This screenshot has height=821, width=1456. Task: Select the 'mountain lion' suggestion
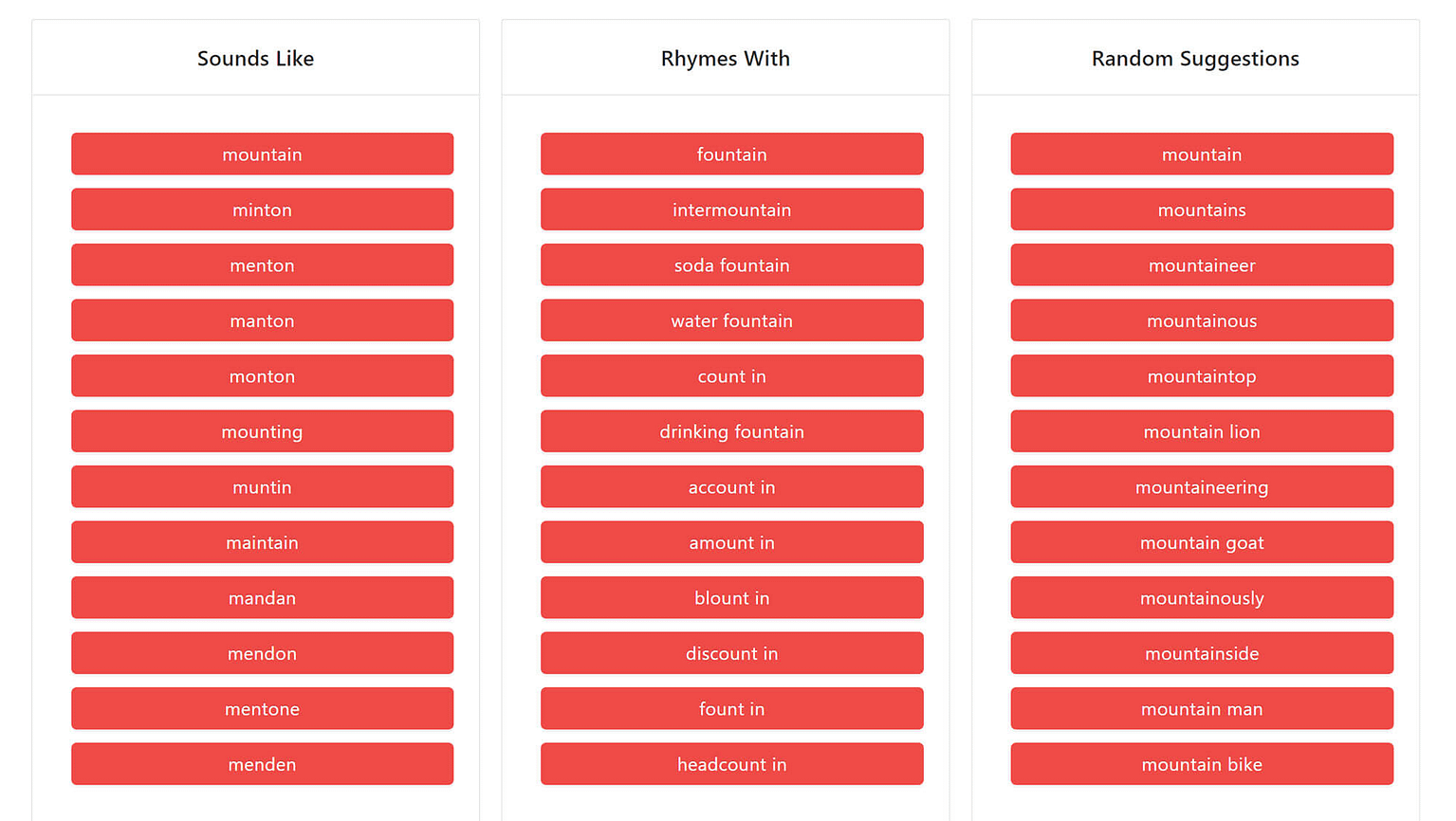point(1201,431)
